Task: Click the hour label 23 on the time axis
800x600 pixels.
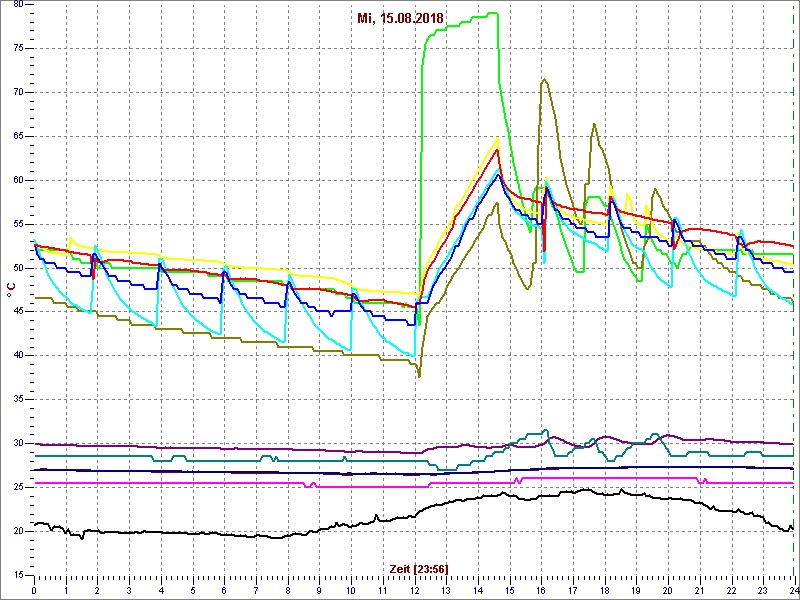Action: pos(763,591)
